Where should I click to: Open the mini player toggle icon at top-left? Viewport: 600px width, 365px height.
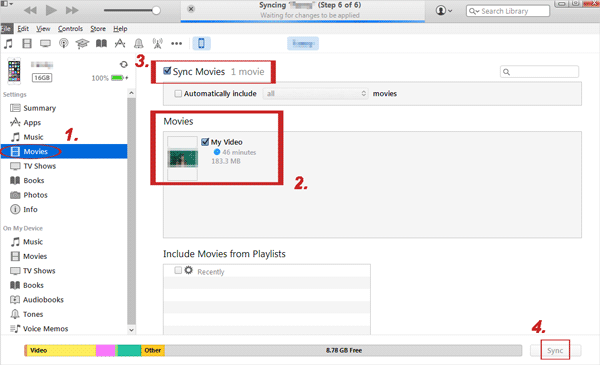tap(7, 4)
